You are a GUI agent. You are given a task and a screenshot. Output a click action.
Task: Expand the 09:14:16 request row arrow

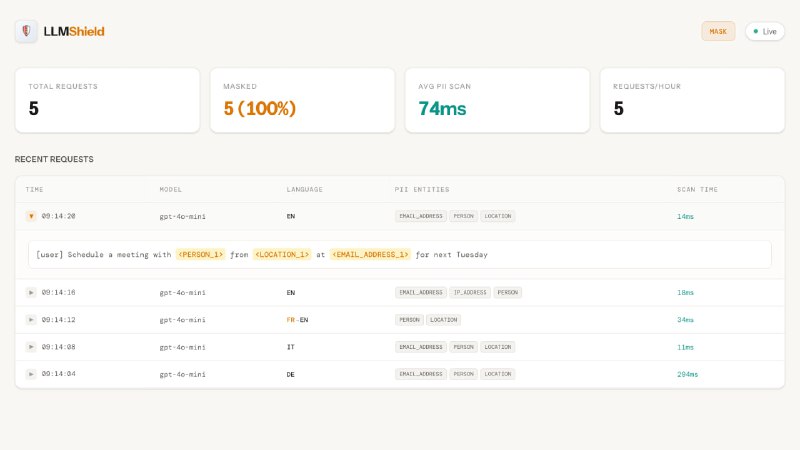coord(31,292)
